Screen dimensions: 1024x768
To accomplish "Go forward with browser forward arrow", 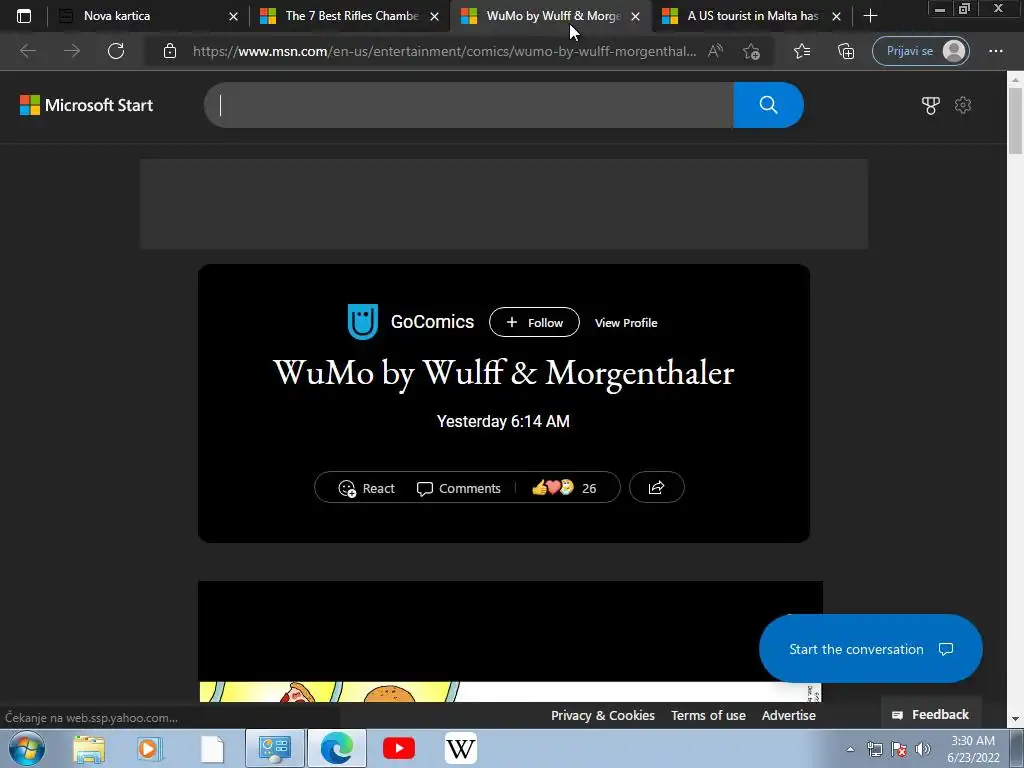I will (72, 51).
